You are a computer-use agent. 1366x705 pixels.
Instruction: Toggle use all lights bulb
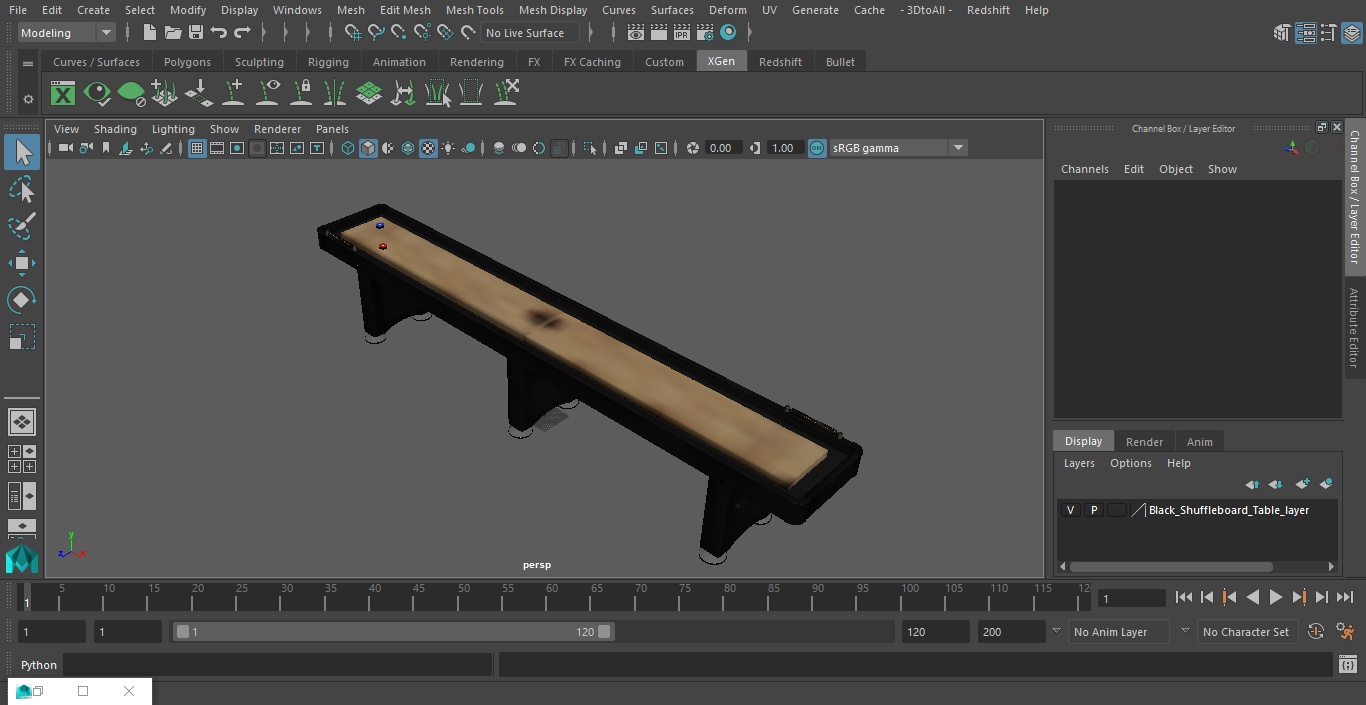point(448,148)
